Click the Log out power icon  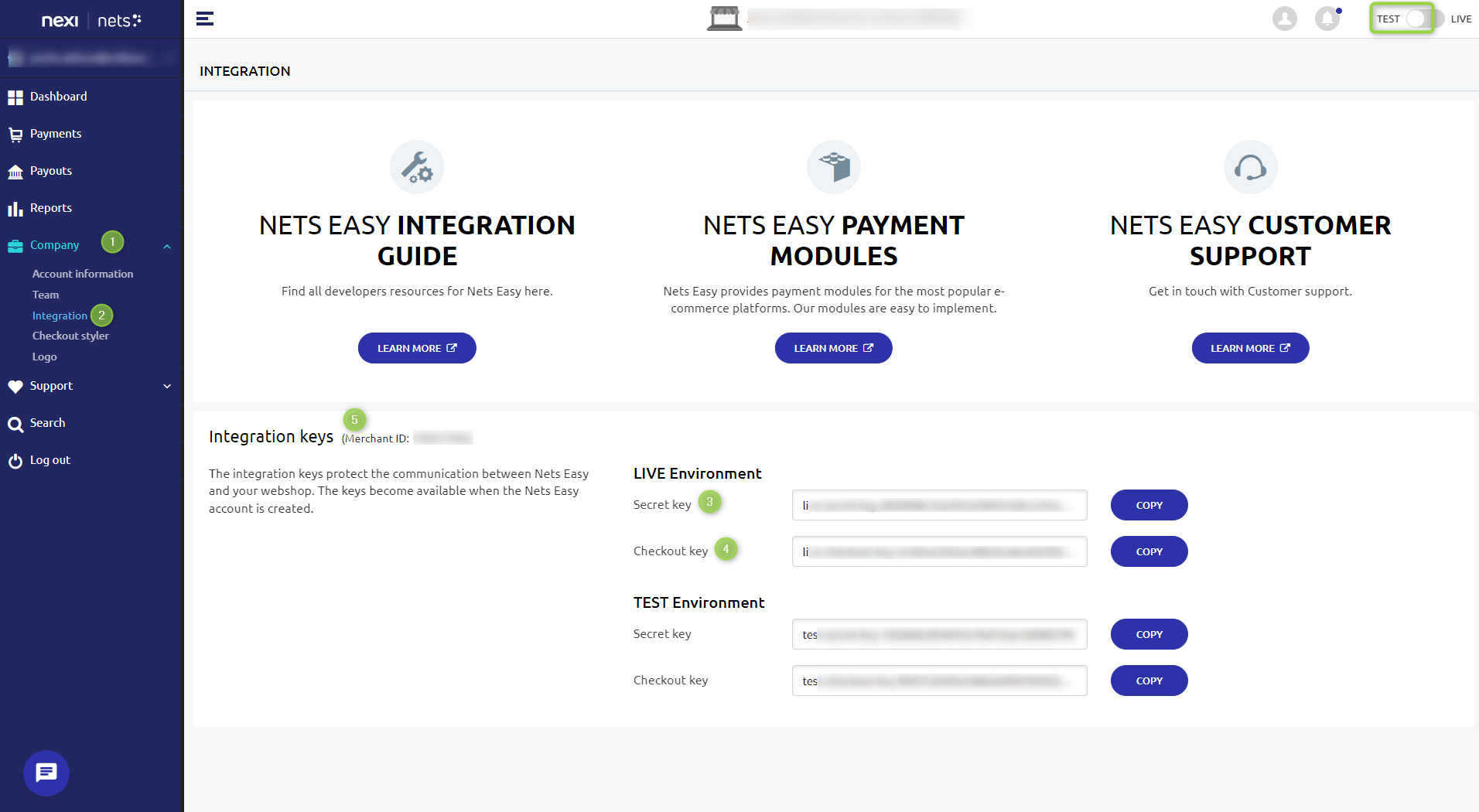tap(15, 461)
